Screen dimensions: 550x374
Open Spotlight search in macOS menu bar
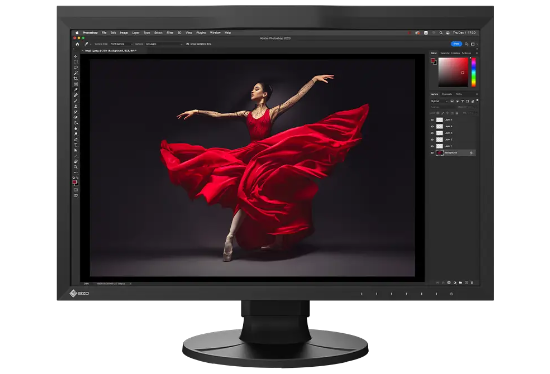point(441,33)
